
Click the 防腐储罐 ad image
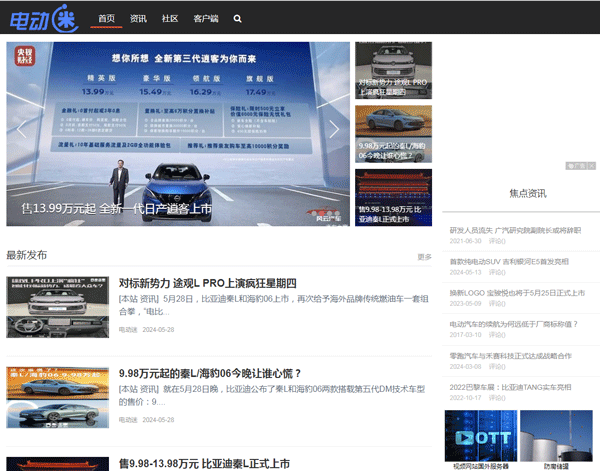point(556,435)
